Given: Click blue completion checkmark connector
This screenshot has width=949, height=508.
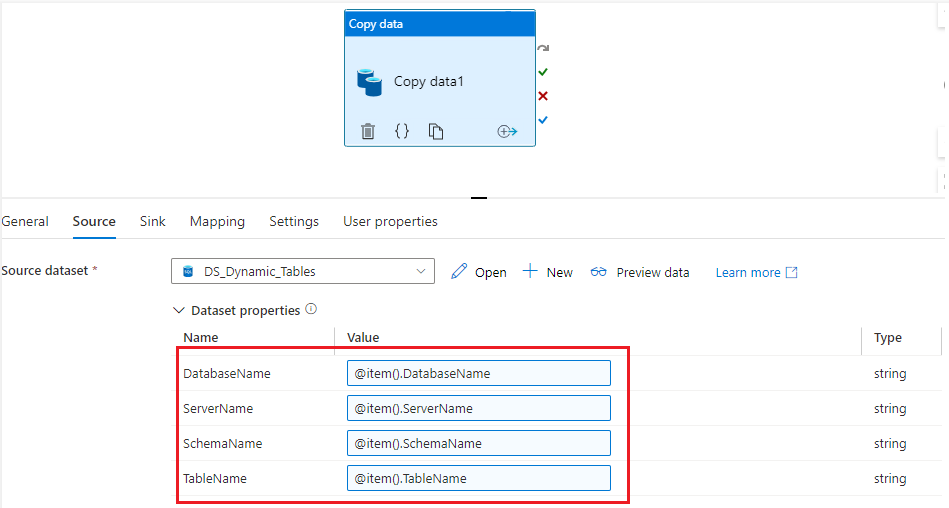Looking at the screenshot, I should point(543,120).
